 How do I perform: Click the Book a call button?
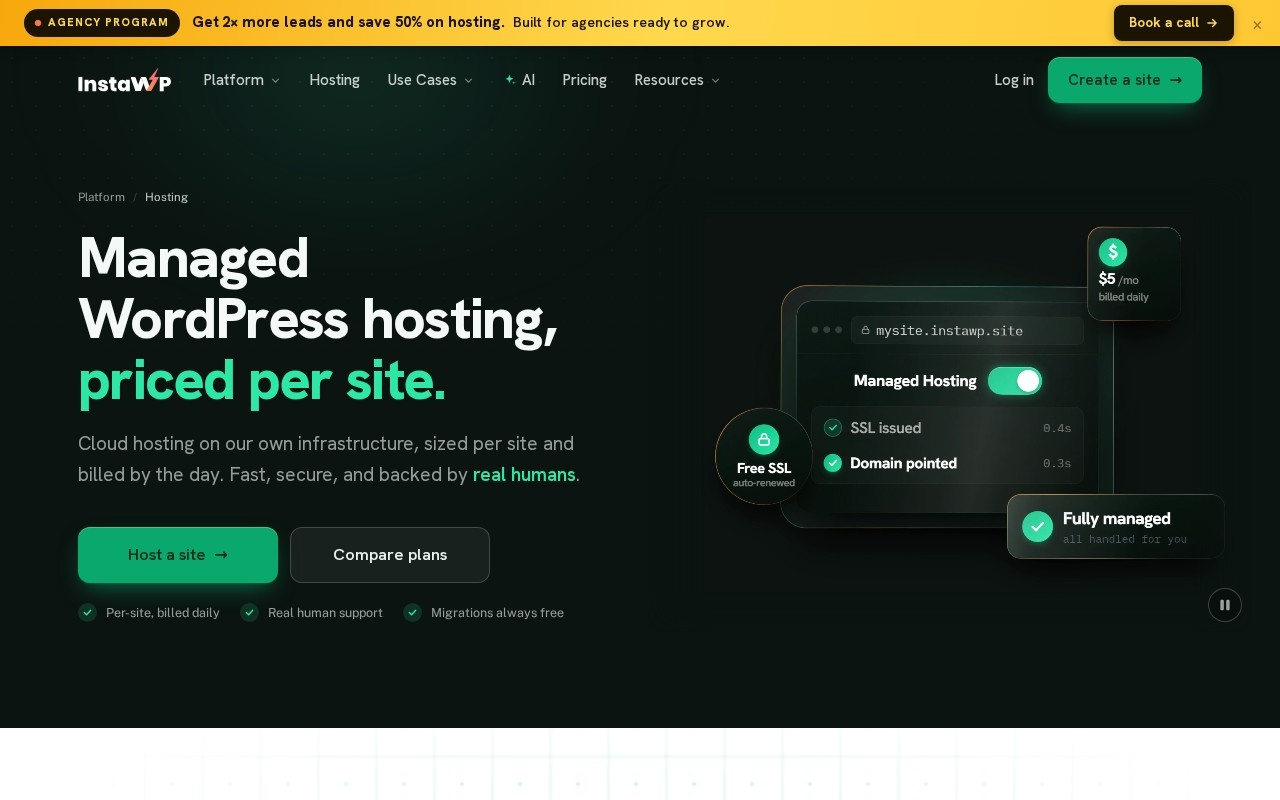click(x=1174, y=23)
